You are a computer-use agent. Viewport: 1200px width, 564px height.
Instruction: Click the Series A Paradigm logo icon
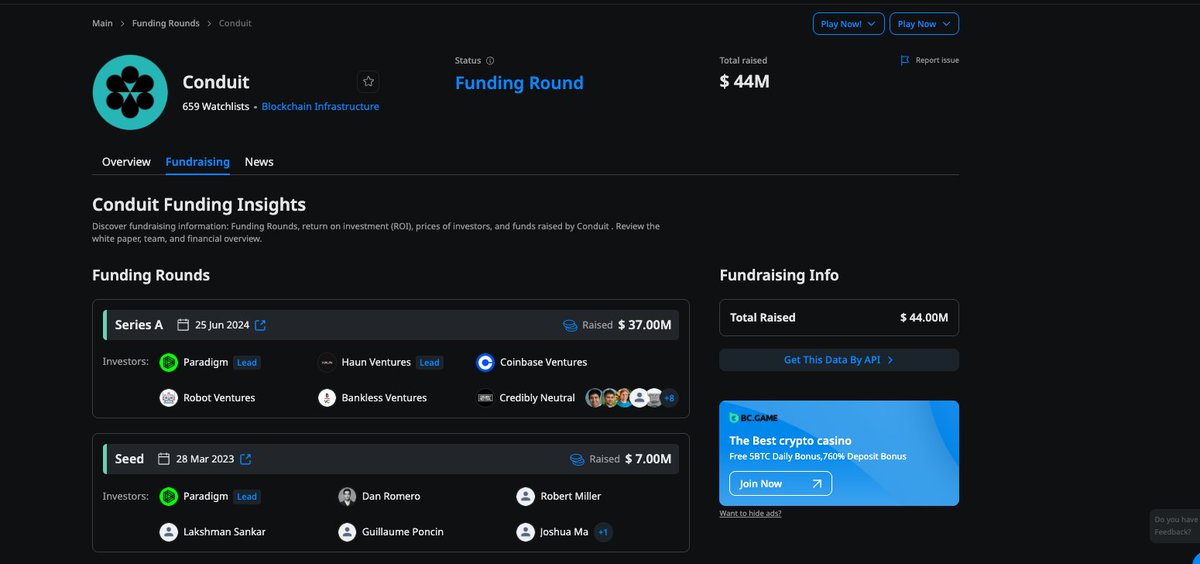click(x=169, y=362)
